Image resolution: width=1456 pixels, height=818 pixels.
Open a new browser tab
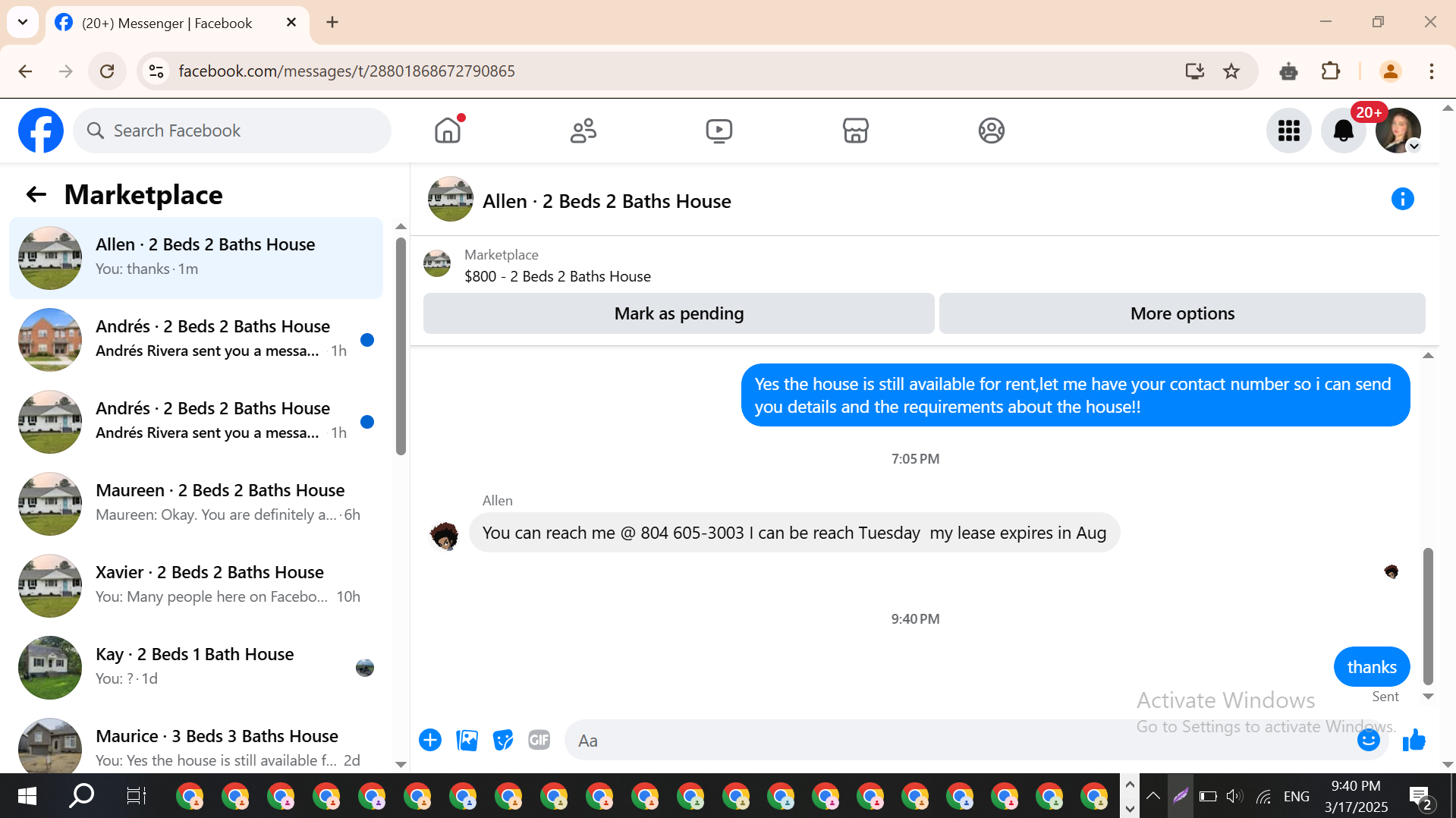332,23
